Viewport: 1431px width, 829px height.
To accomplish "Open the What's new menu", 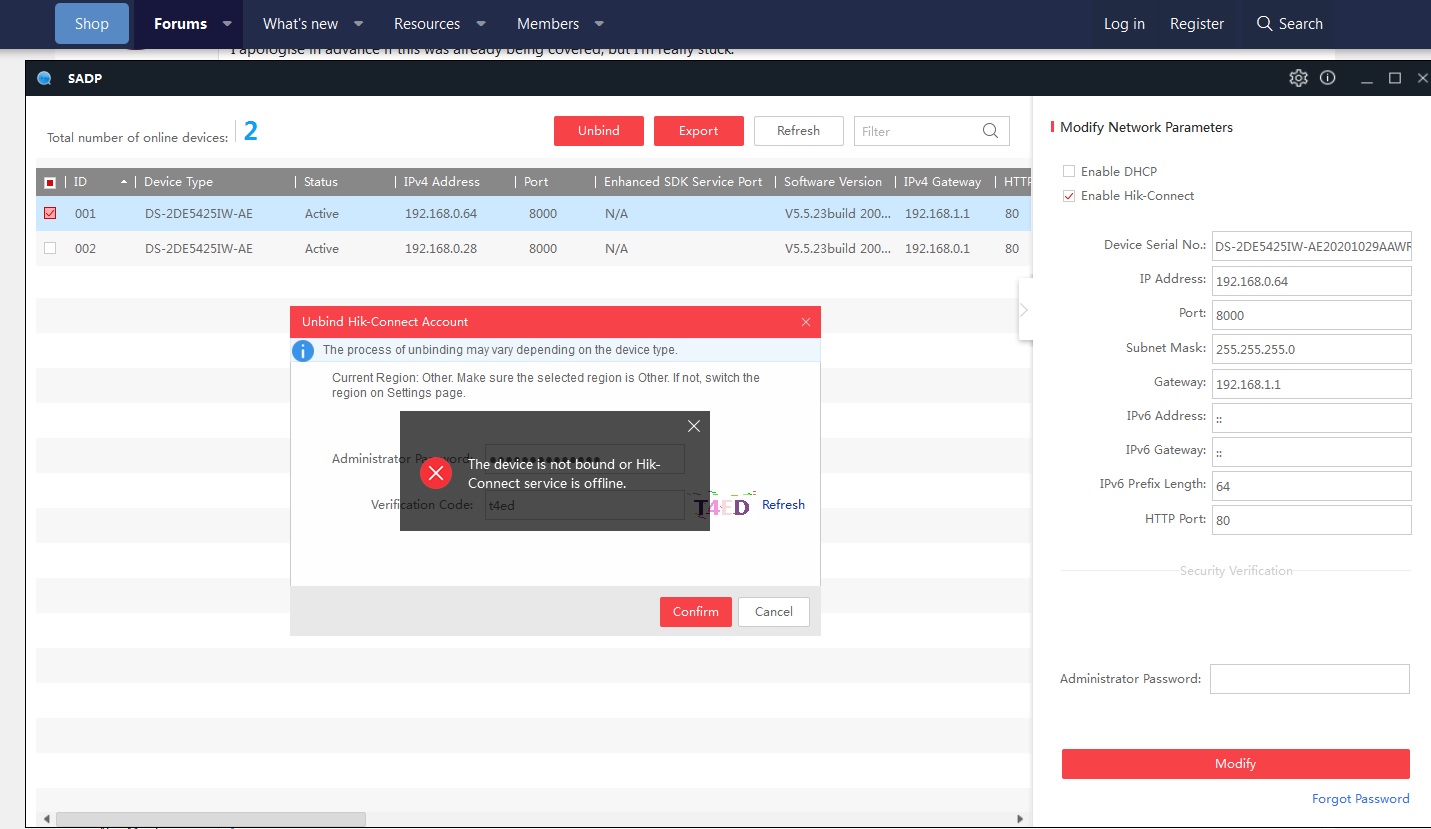I will pos(300,24).
